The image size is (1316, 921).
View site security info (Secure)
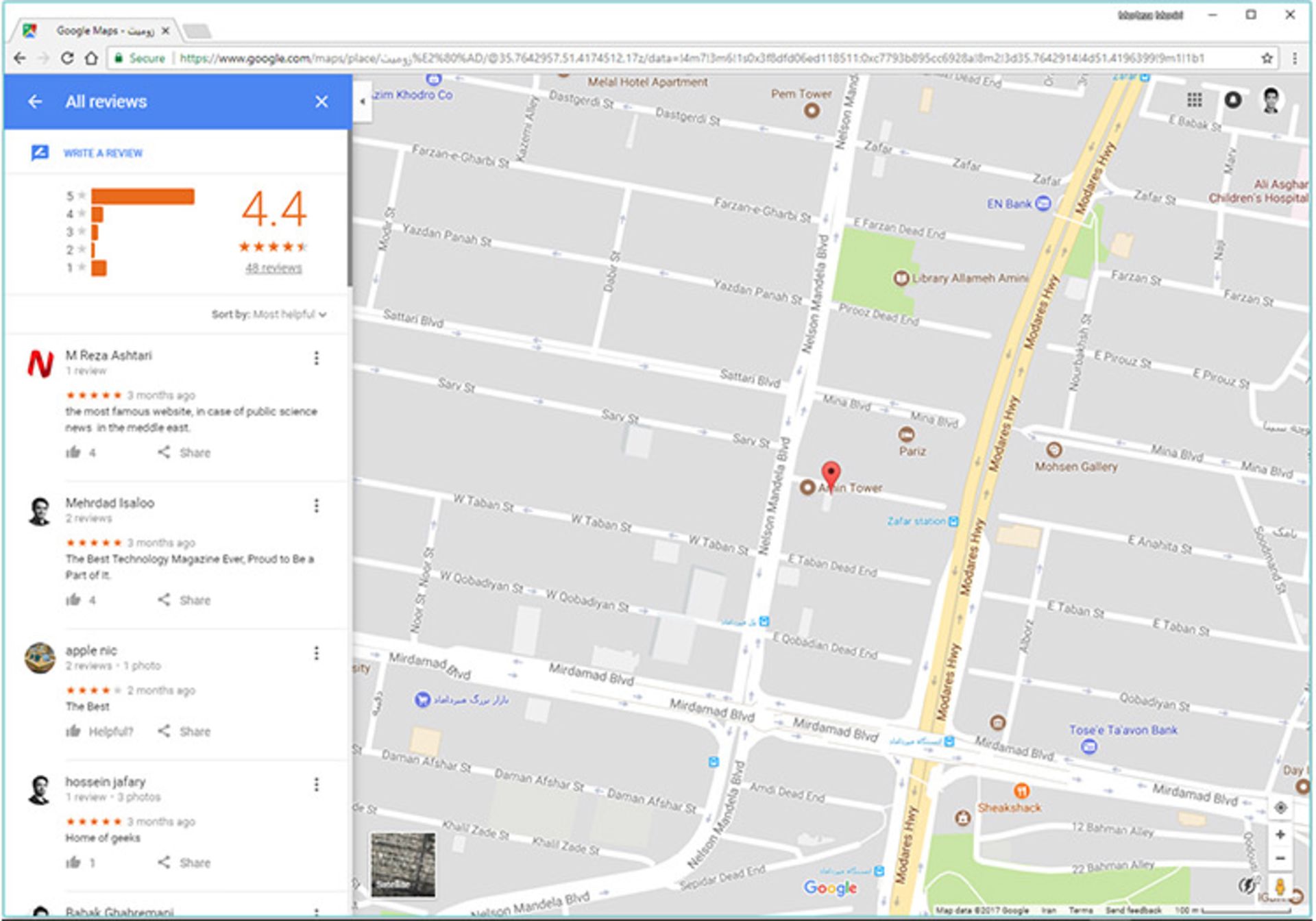tap(139, 58)
